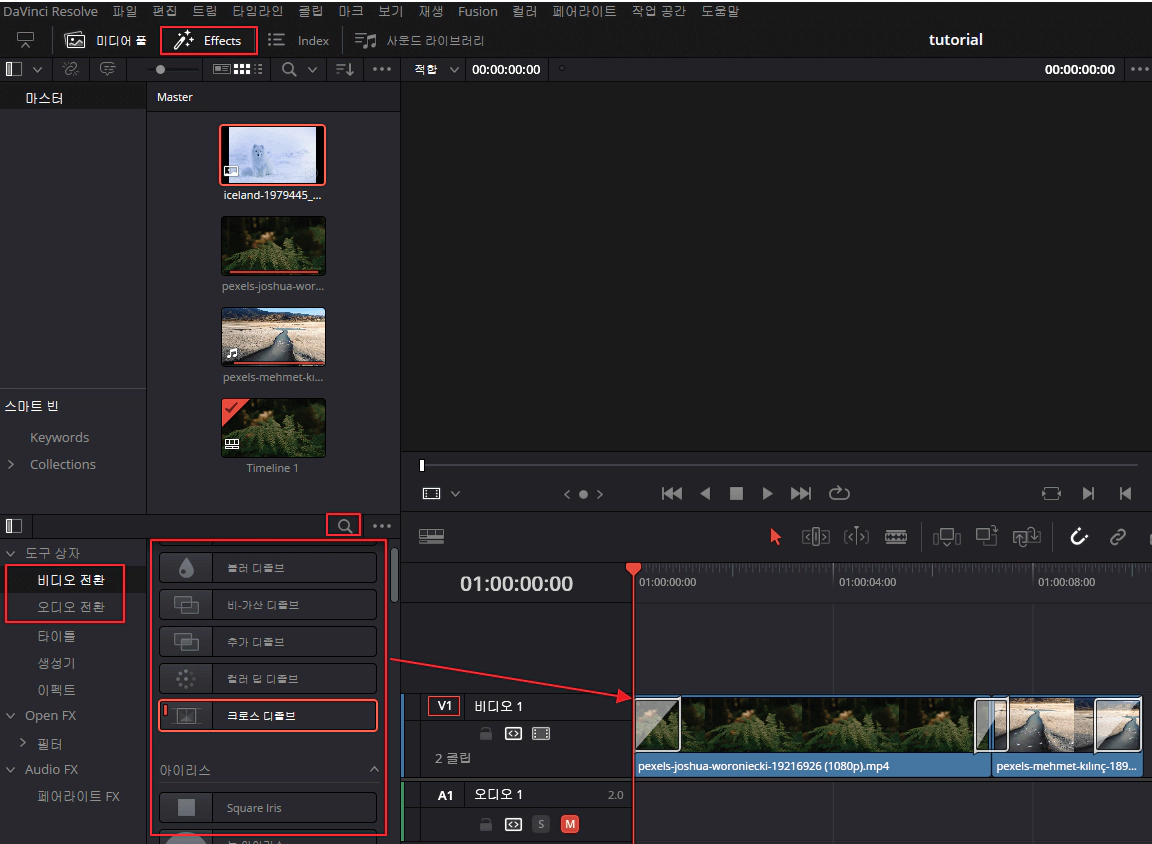1152x844 pixels.
Task: Lock the 오디오 1 track
Action: pyautogui.click(x=486, y=824)
